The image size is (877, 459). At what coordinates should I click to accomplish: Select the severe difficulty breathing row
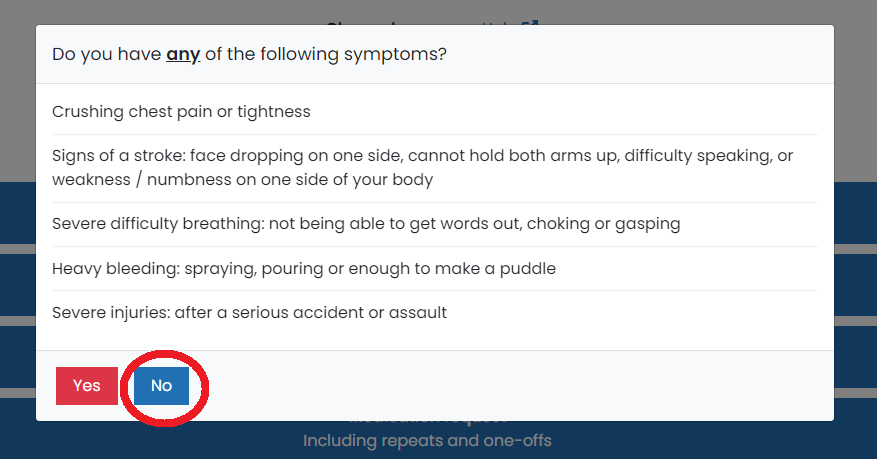pyautogui.click(x=366, y=224)
